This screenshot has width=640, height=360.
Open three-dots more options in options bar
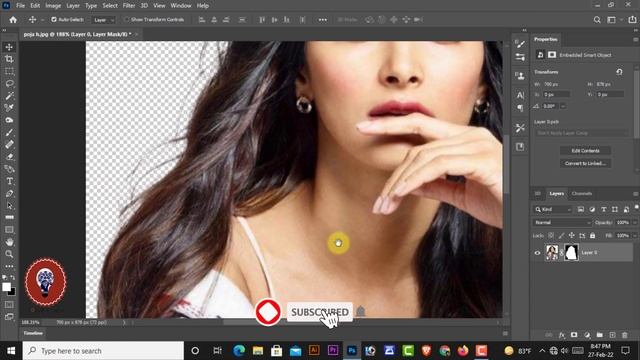click(322, 20)
